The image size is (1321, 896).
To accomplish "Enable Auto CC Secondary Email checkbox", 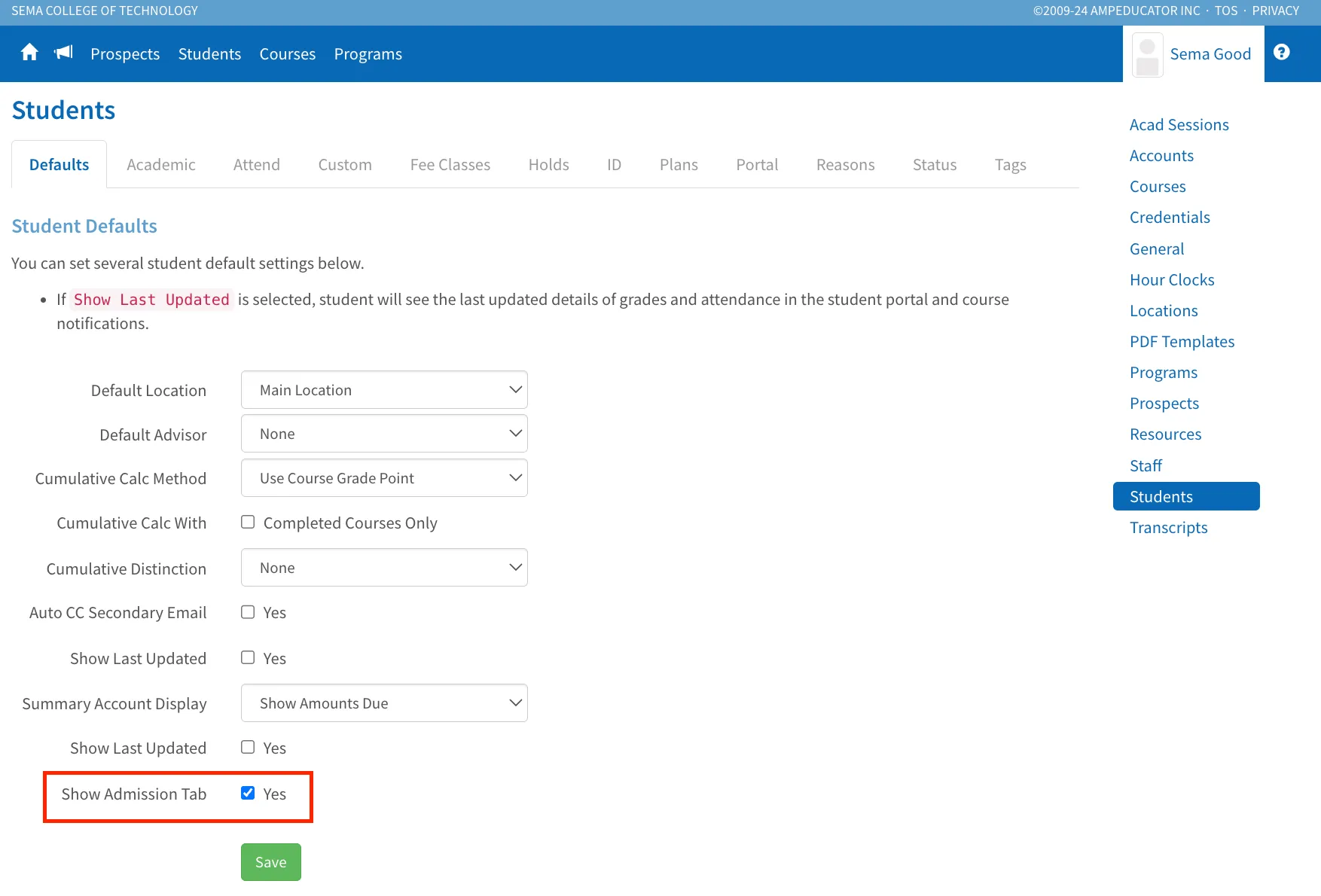I will (x=248, y=611).
